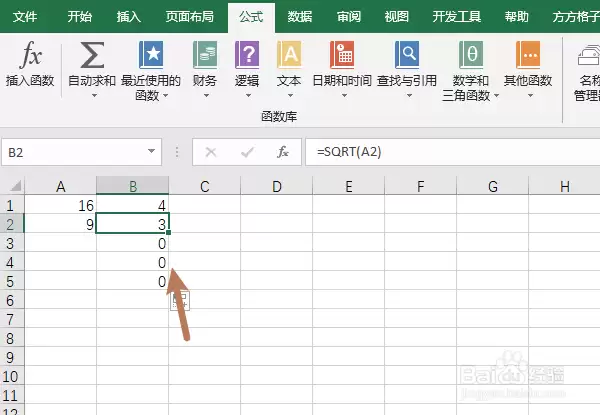Viewport: 600px width, 415px height.
Task: Select row 1 header
Action: [11, 205]
